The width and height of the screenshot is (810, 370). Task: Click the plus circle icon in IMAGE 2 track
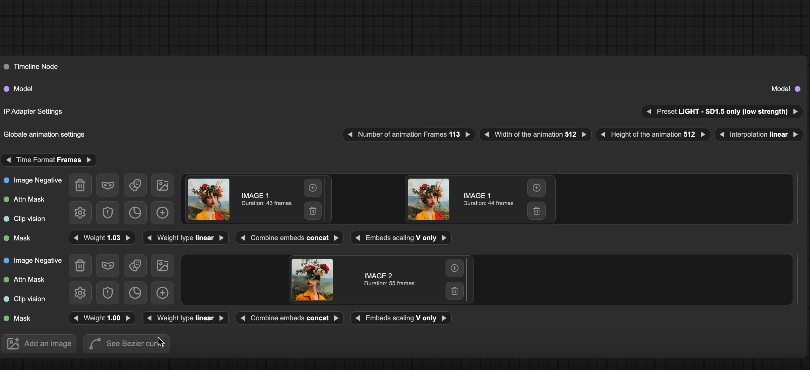point(162,293)
